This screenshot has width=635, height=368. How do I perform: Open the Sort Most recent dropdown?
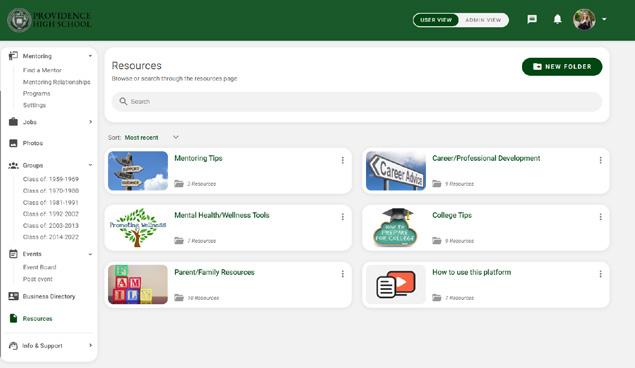(151, 138)
